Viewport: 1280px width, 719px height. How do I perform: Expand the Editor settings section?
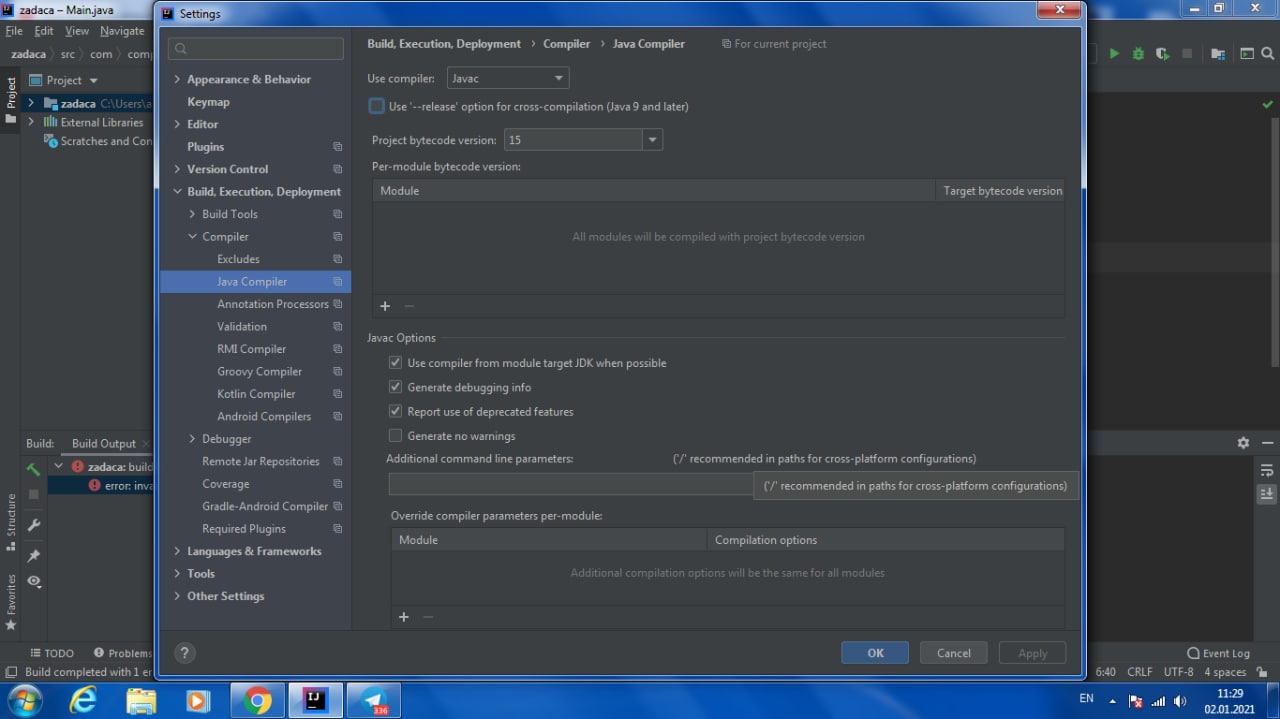177,124
